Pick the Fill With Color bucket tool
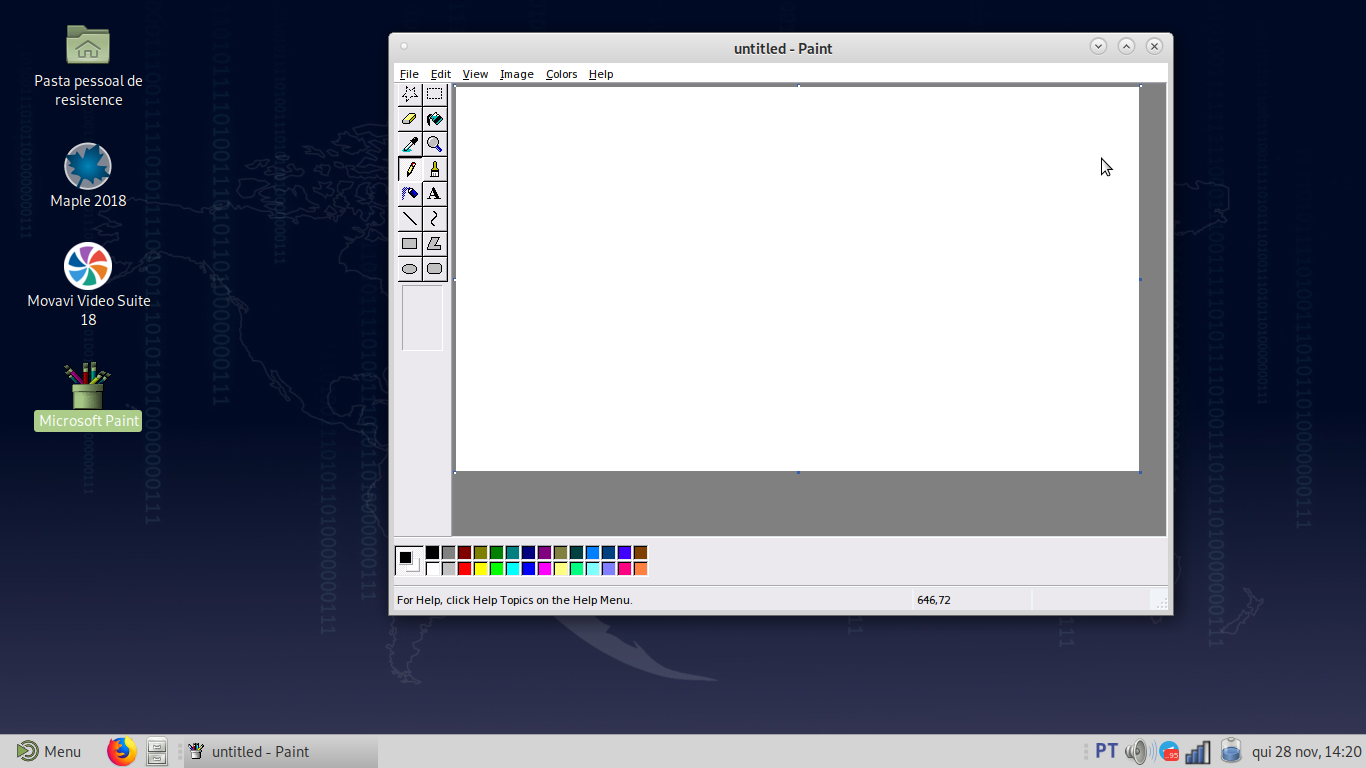1366x768 pixels. (435, 119)
